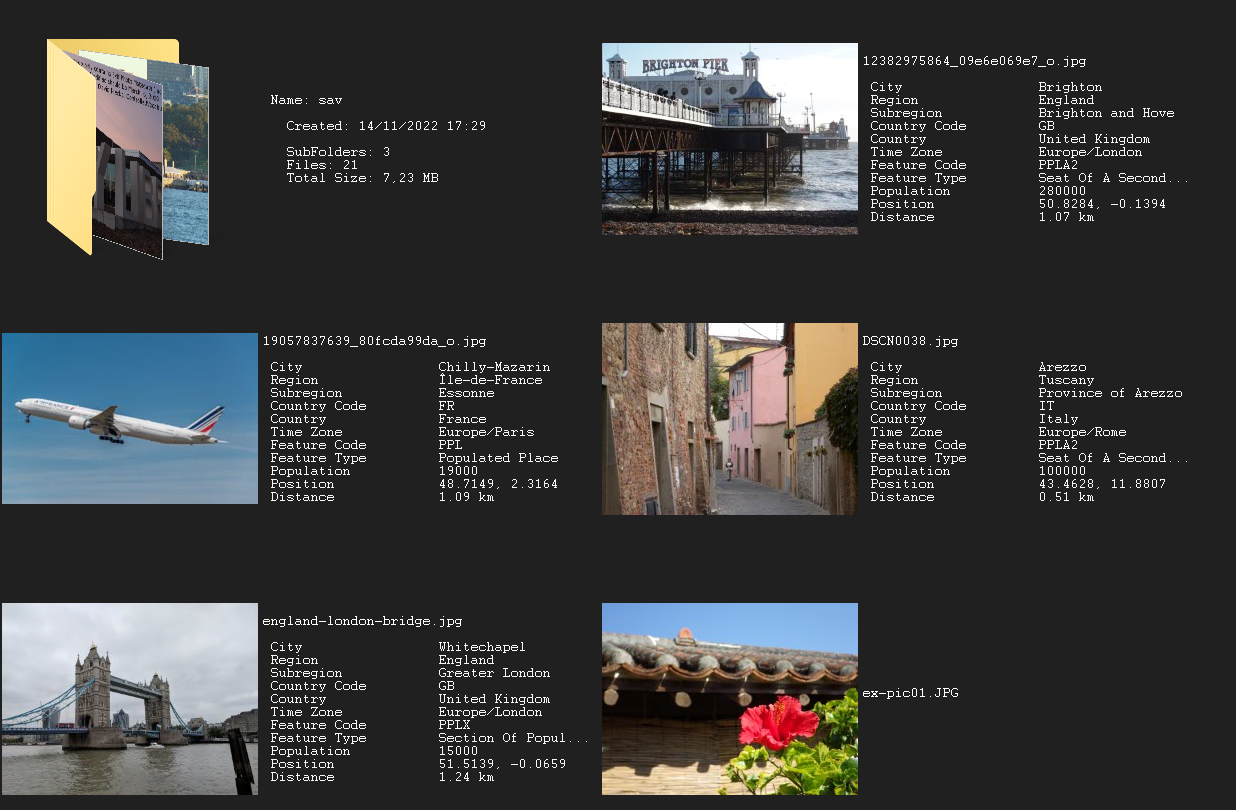
Task: Click filename 19057837639_80fcda99da_o.jpg
Action: coord(374,341)
